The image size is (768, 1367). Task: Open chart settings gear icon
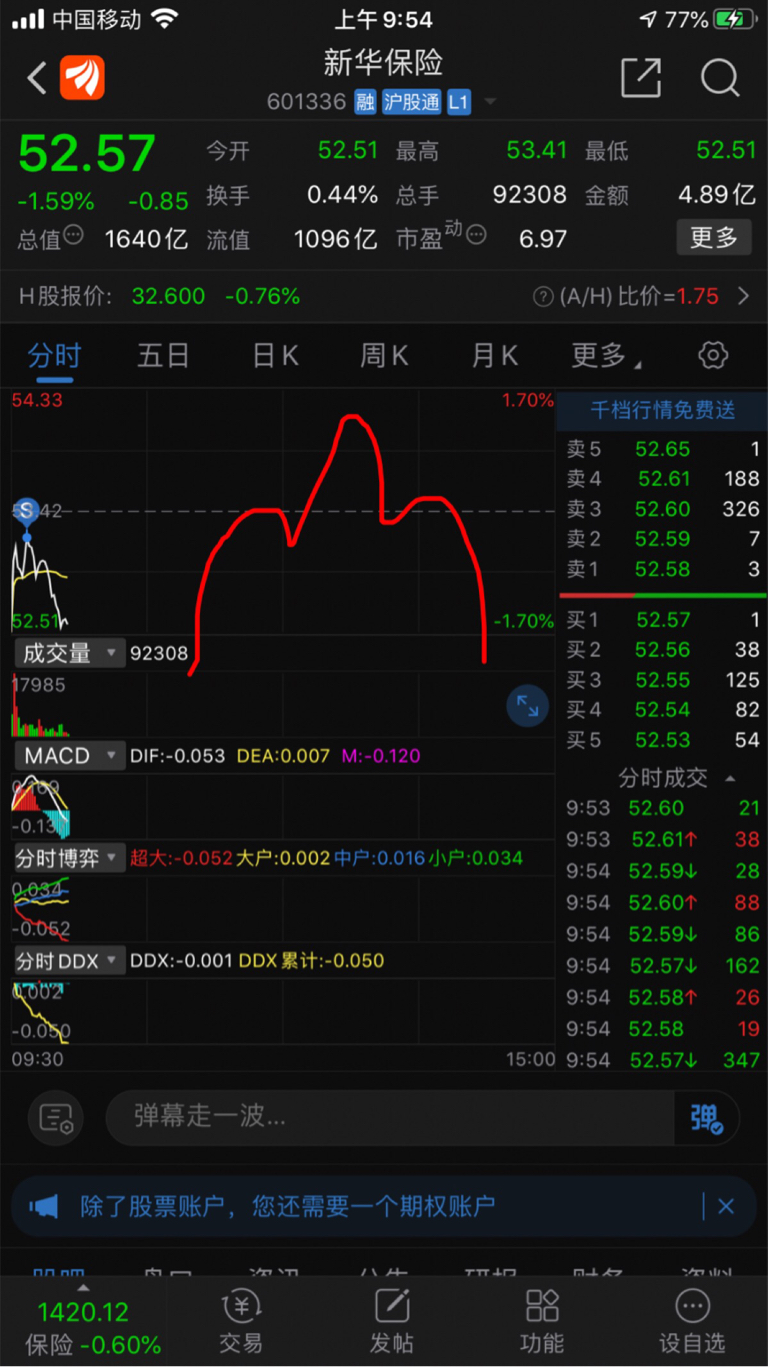click(x=713, y=355)
